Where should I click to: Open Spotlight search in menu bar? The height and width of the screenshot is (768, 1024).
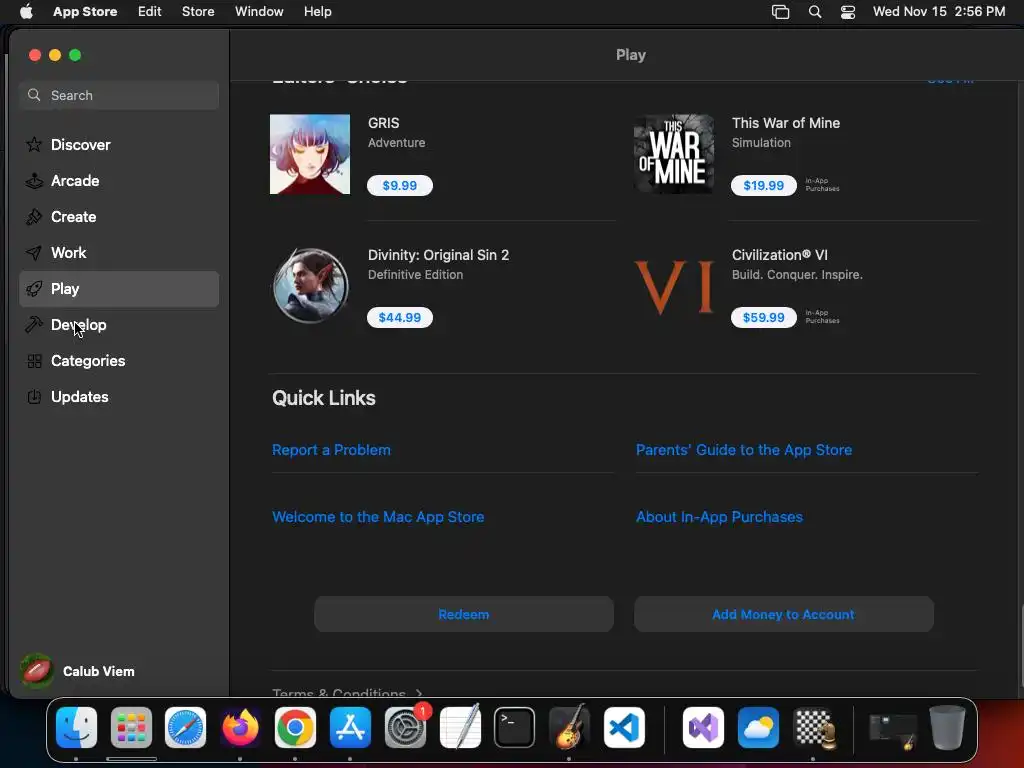[815, 12]
